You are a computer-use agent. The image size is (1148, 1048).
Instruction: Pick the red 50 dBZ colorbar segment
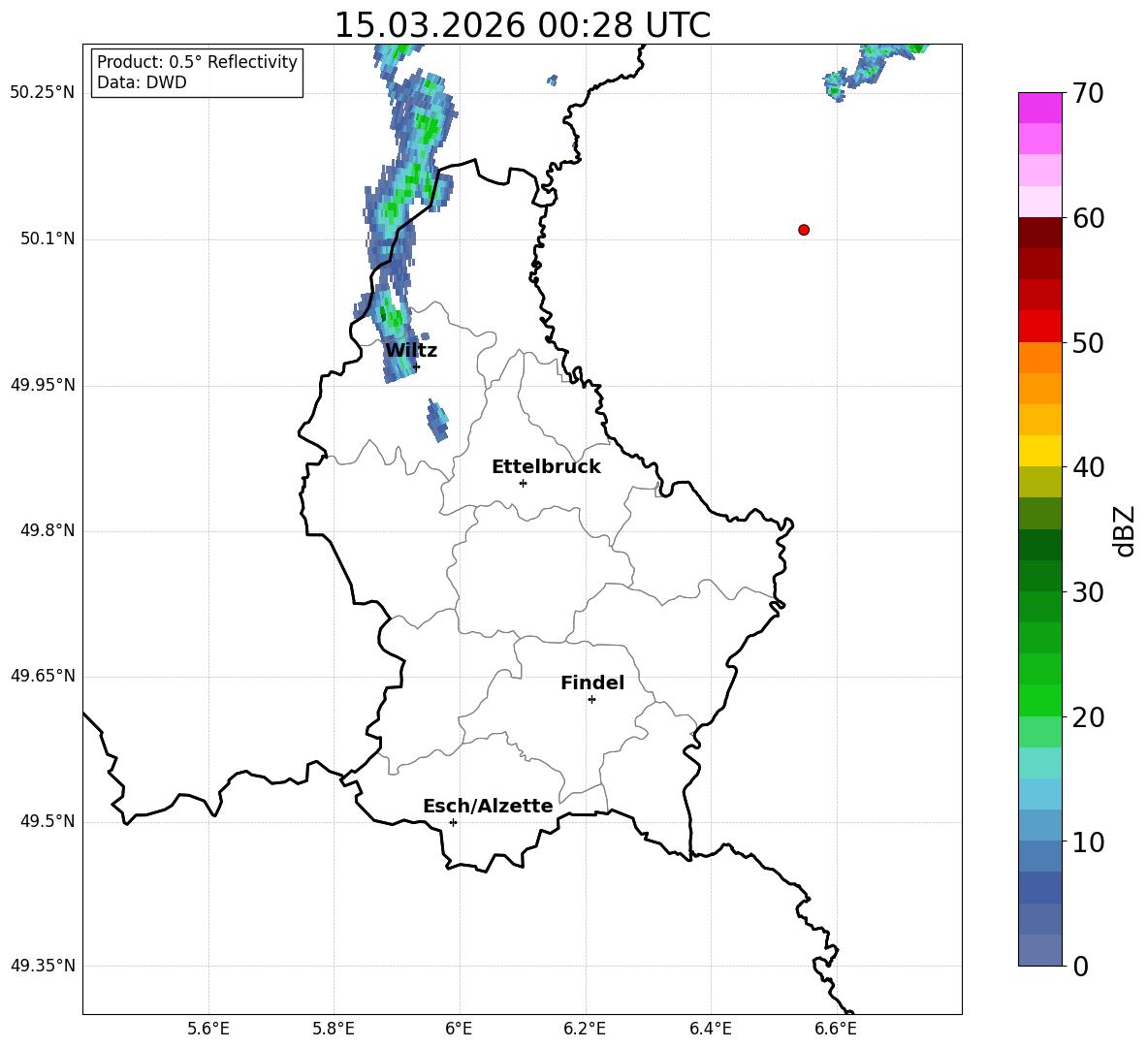tap(1039, 327)
